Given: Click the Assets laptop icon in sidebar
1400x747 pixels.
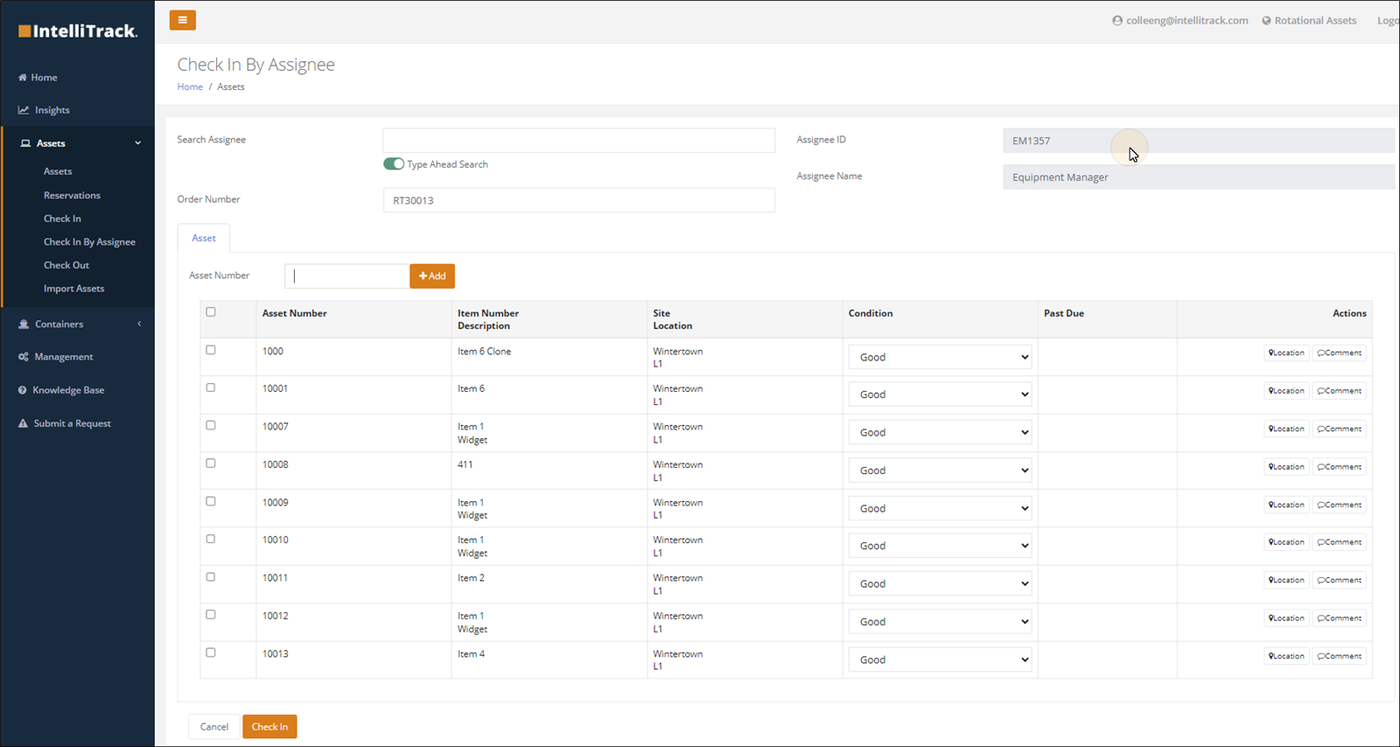Looking at the screenshot, I should [x=26, y=144].
